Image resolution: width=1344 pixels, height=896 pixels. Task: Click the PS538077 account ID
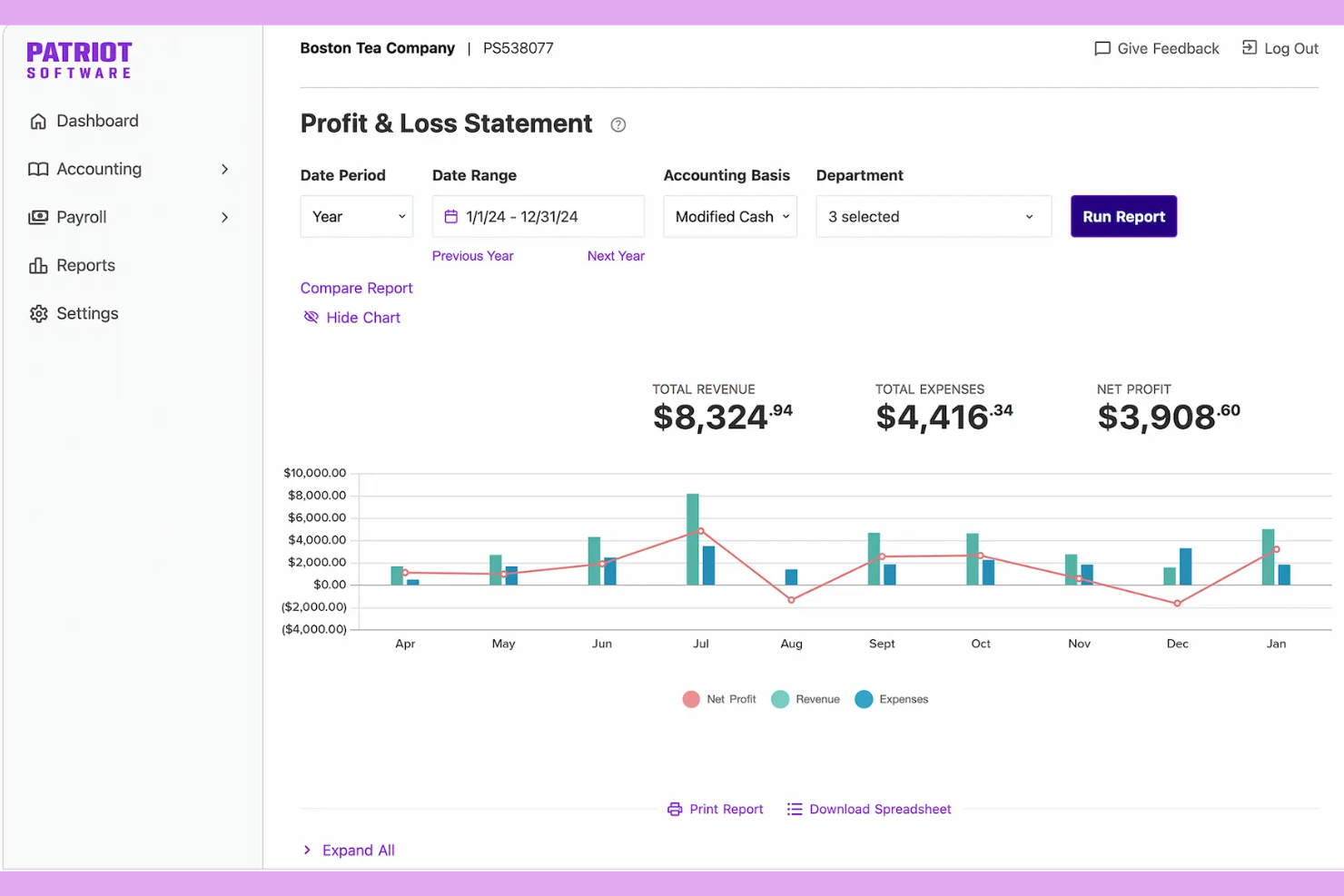[x=518, y=48]
